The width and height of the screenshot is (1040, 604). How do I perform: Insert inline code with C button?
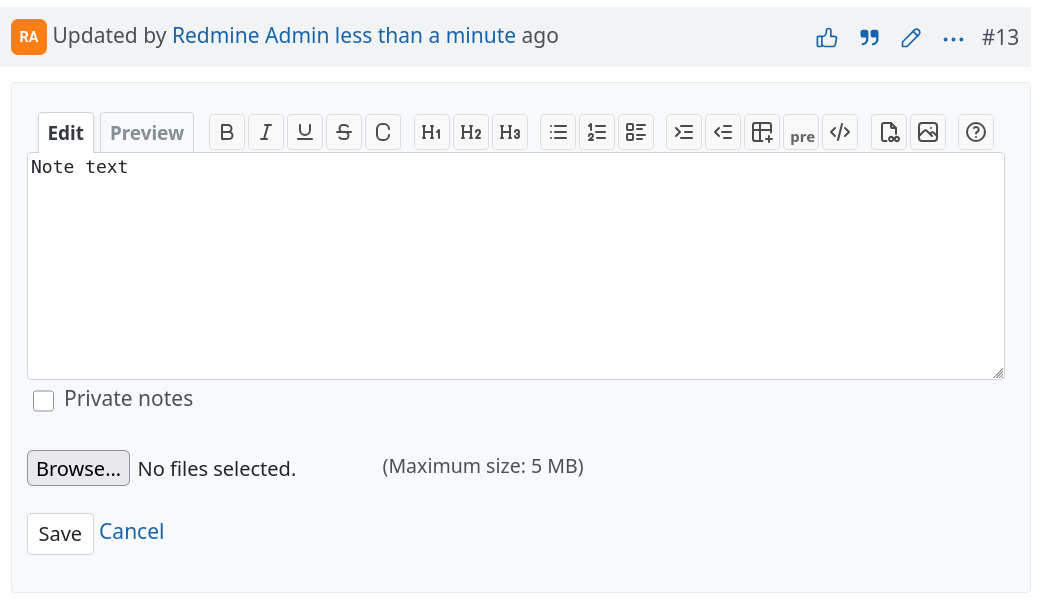pyautogui.click(x=383, y=132)
